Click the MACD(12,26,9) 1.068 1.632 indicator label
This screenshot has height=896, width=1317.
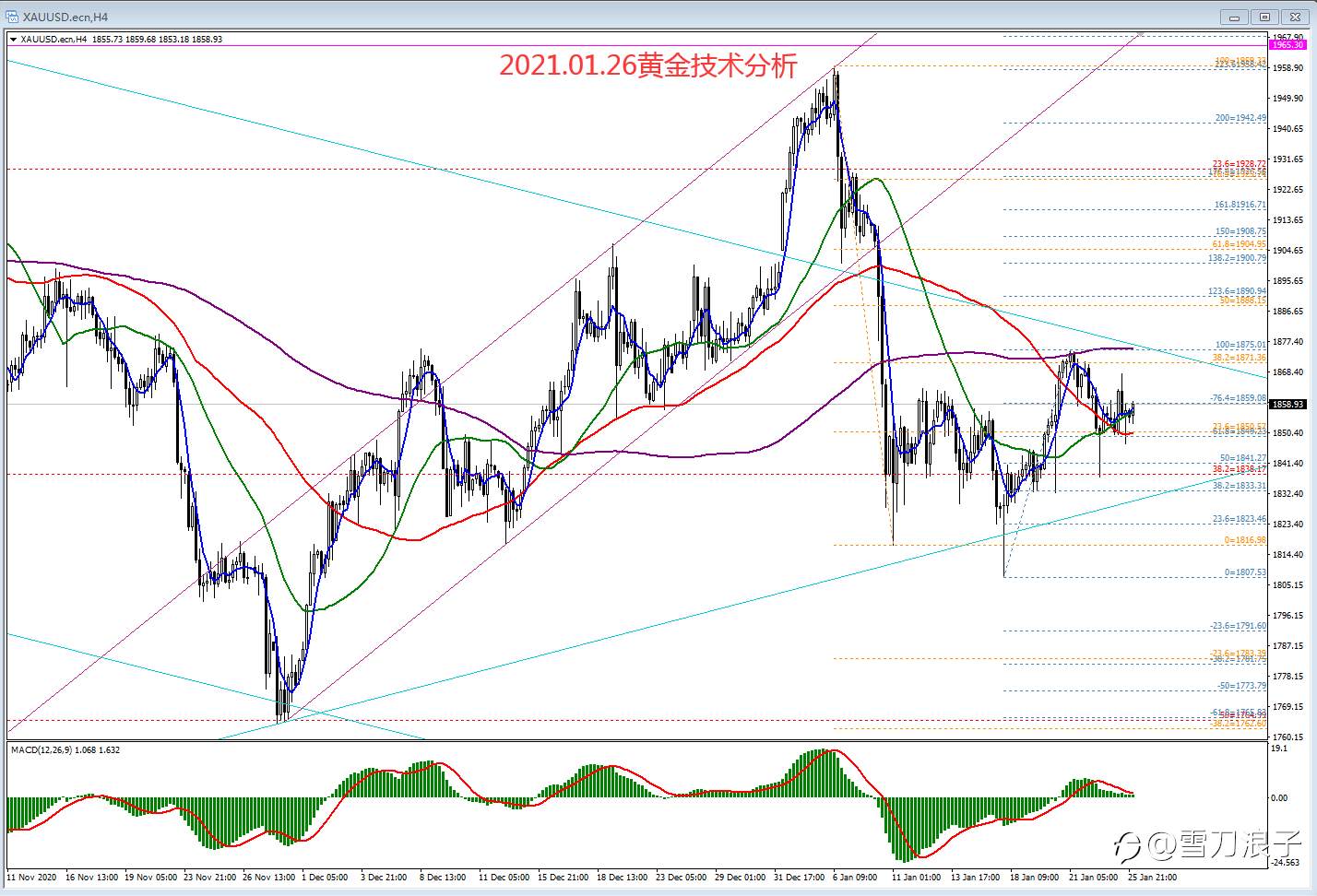click(65, 750)
